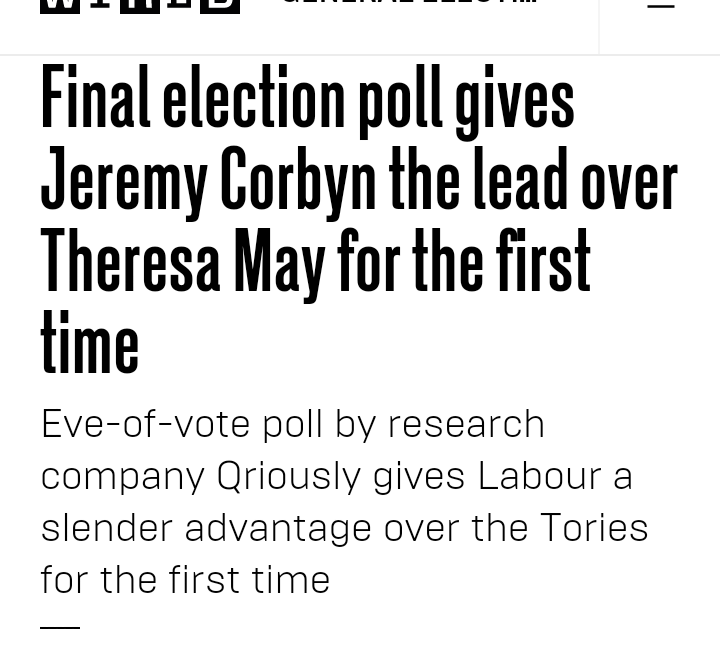Click 'for the first' in headline
This screenshot has width=720, height=656.
click(x=464, y=262)
